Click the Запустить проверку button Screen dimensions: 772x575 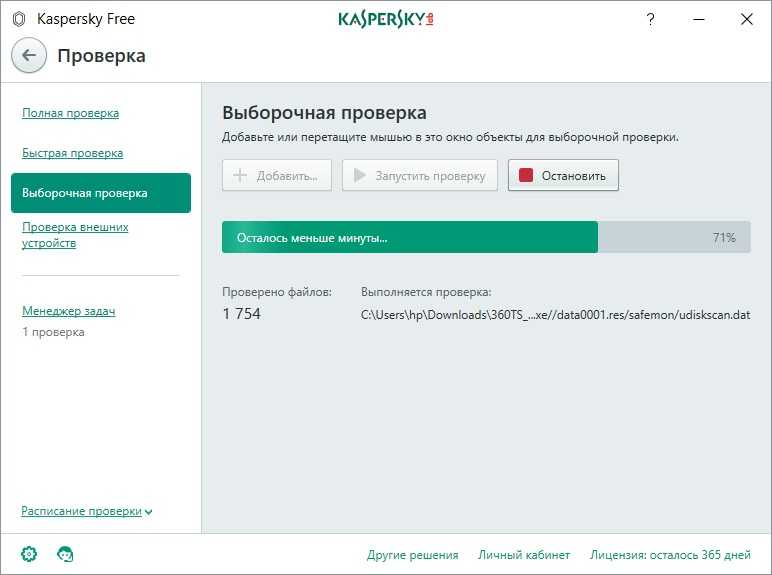pos(420,175)
